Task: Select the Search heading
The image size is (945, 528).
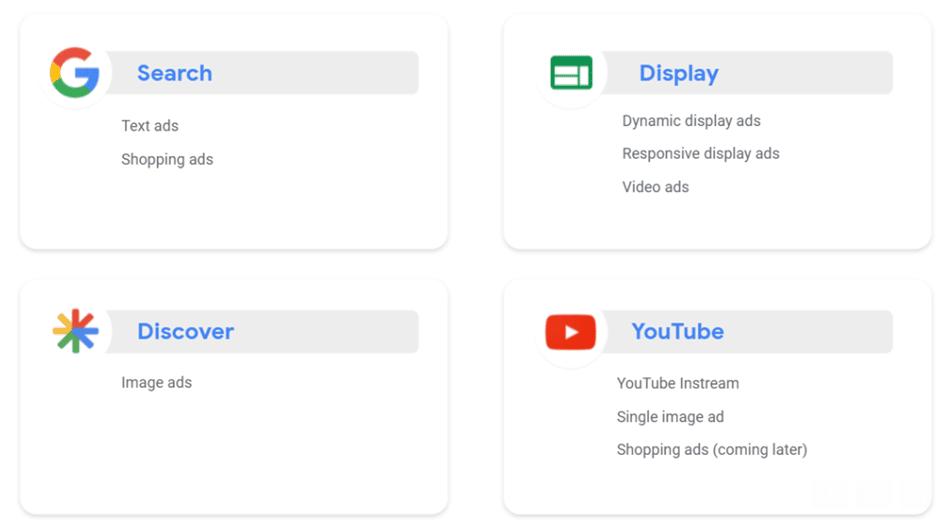Action: pyautogui.click(x=174, y=73)
